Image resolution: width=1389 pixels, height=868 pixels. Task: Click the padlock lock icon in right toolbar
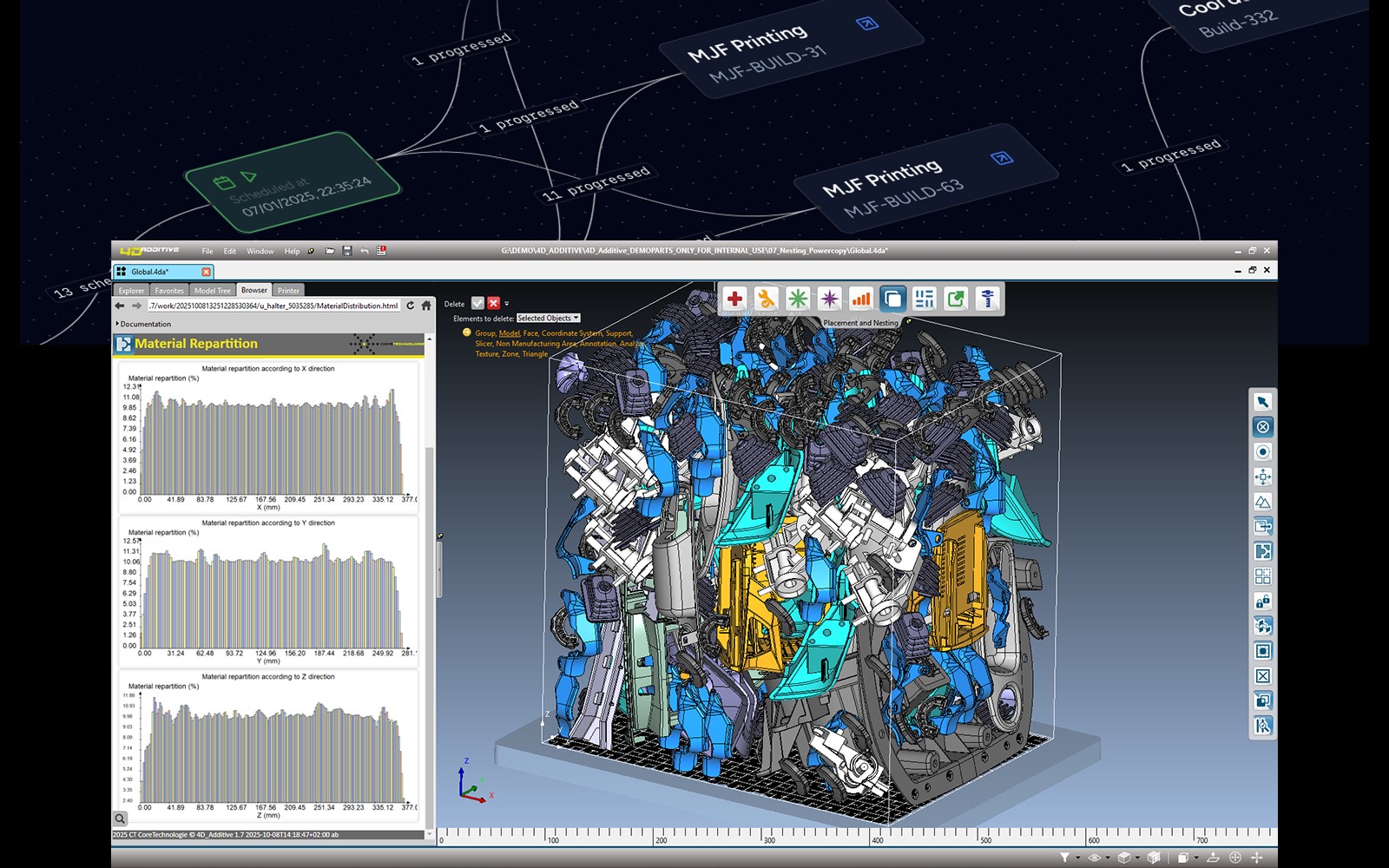(x=1263, y=602)
